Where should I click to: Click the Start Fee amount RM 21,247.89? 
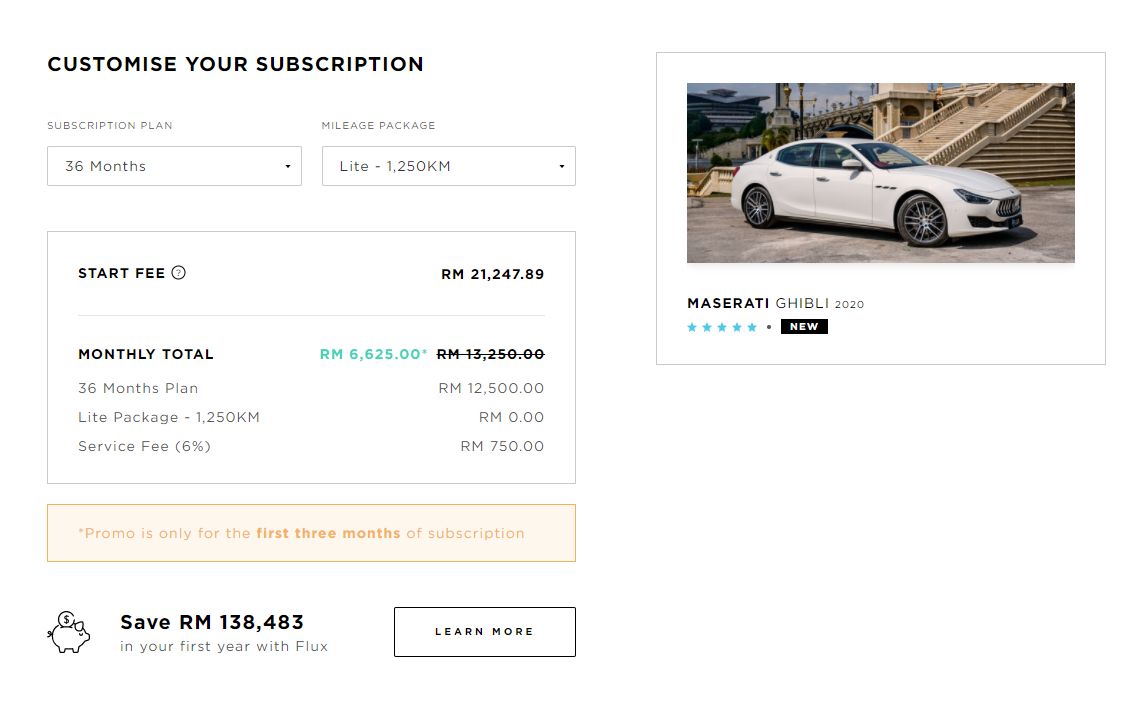[x=492, y=274]
